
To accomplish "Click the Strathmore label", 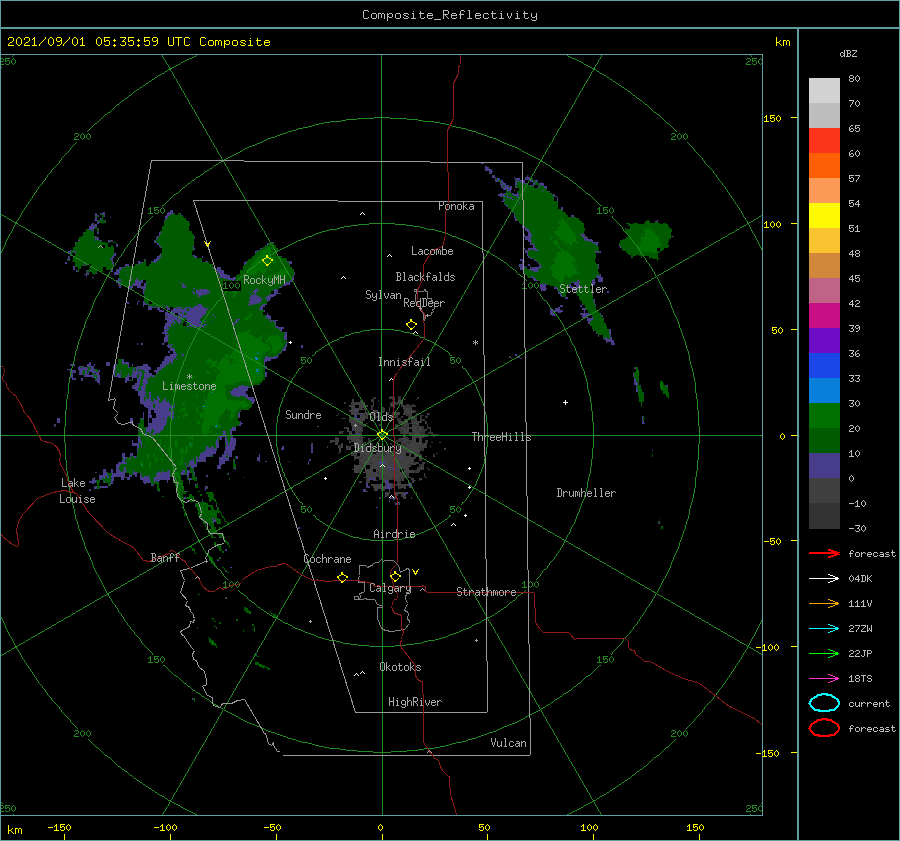I will [x=486, y=592].
